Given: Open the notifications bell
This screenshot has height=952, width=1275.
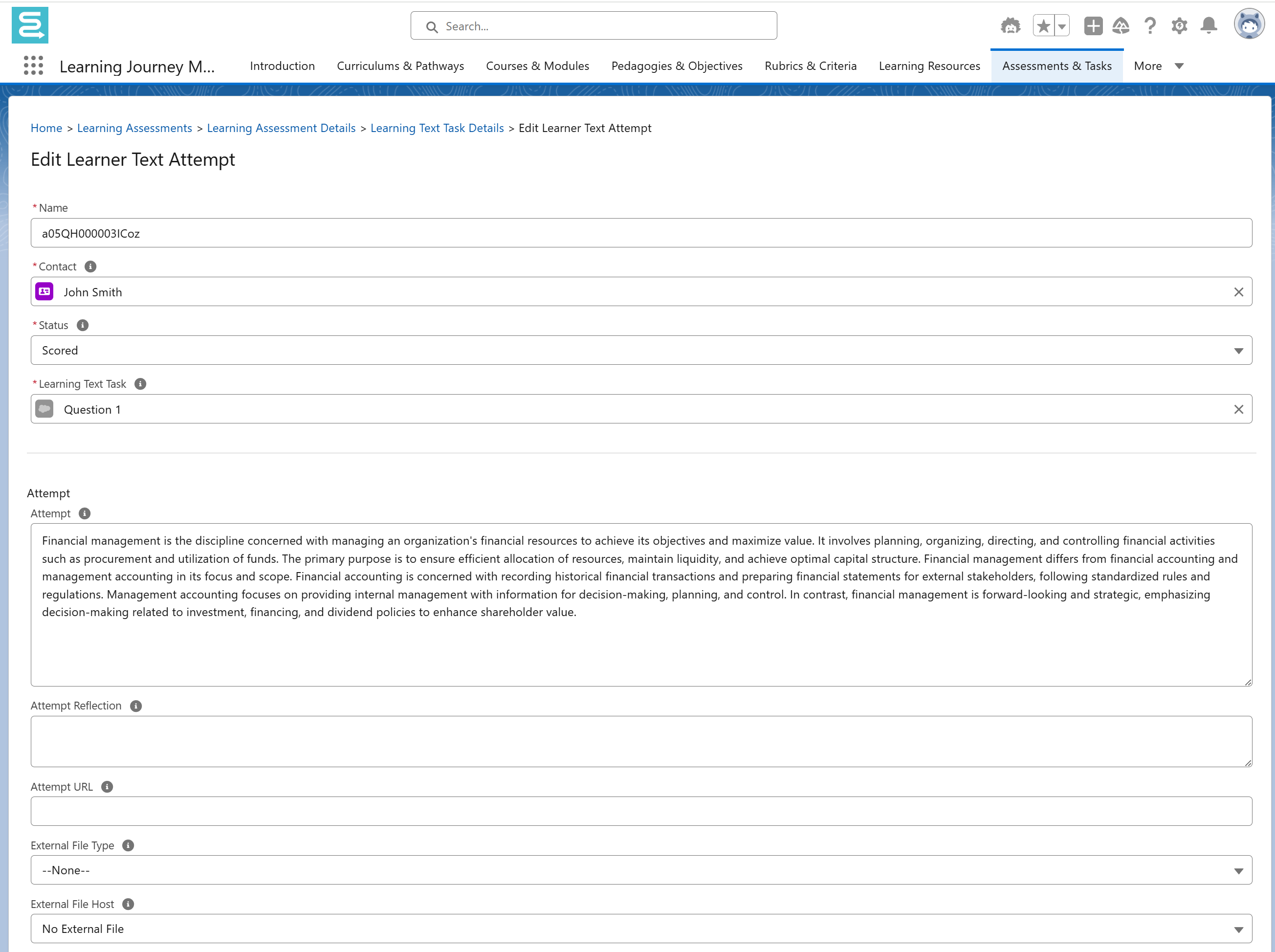Looking at the screenshot, I should [1209, 26].
